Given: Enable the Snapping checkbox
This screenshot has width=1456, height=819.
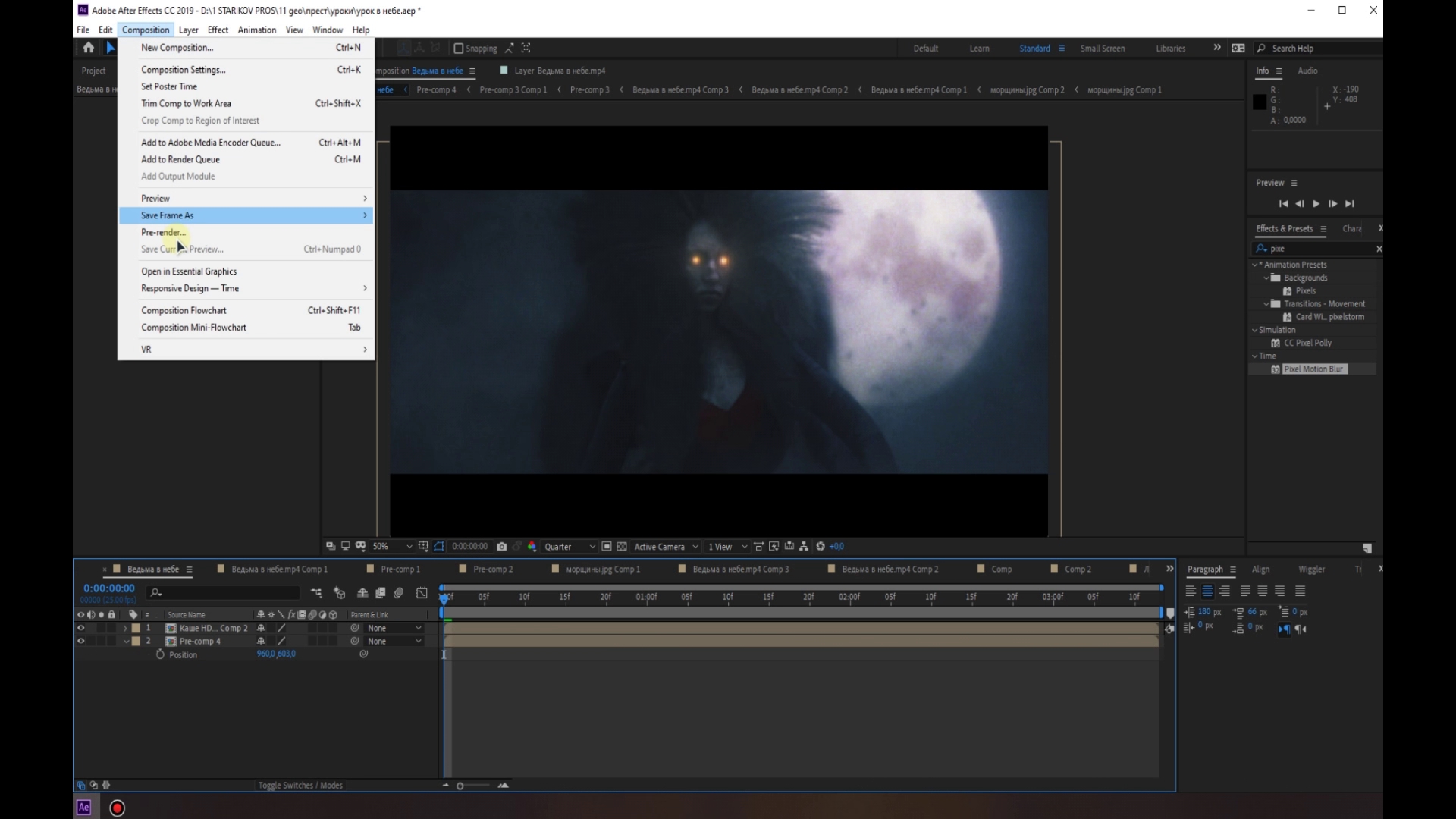Looking at the screenshot, I should pos(458,49).
